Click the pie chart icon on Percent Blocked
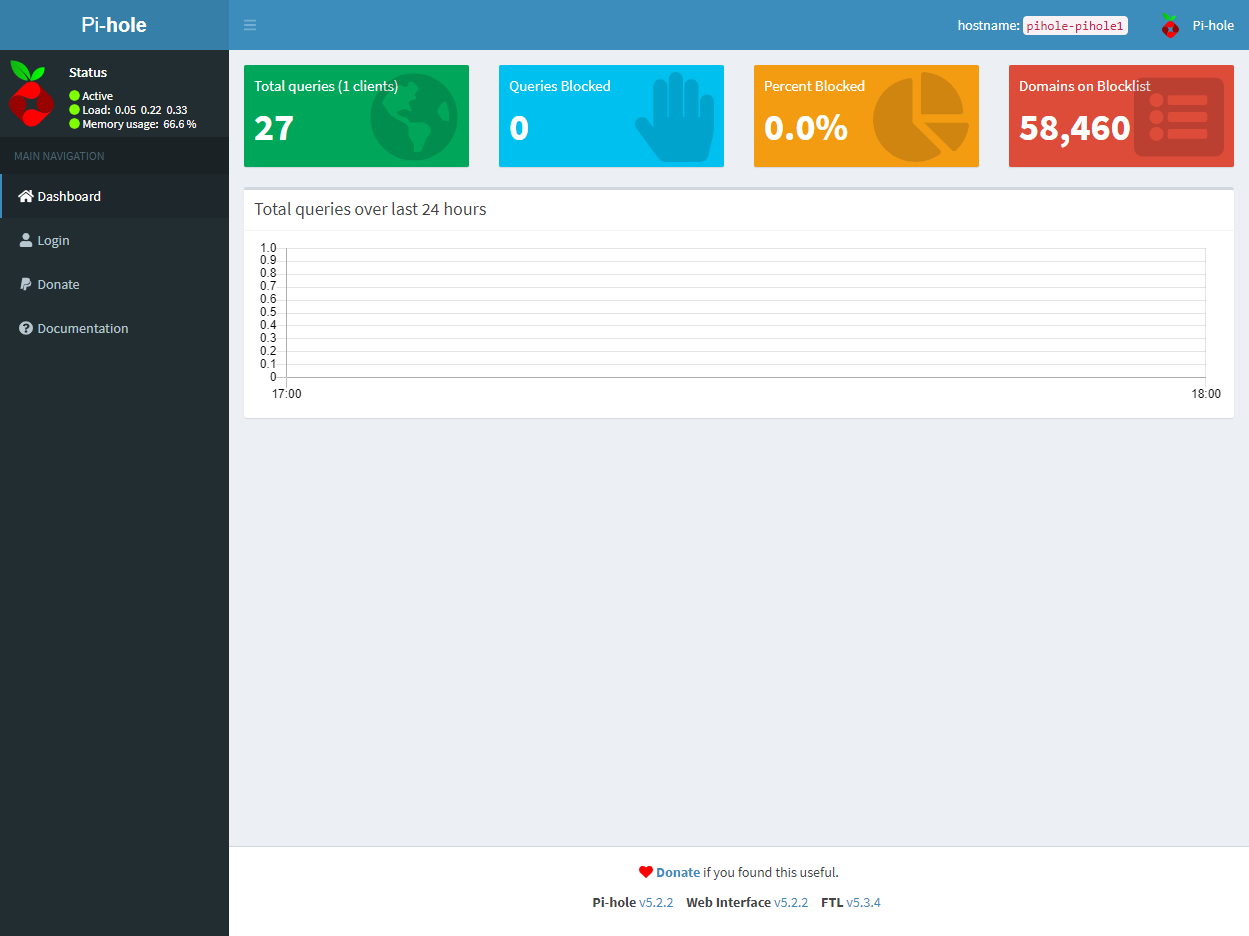Screen dimensions: 1249x936 pyautogui.click(x=921, y=117)
